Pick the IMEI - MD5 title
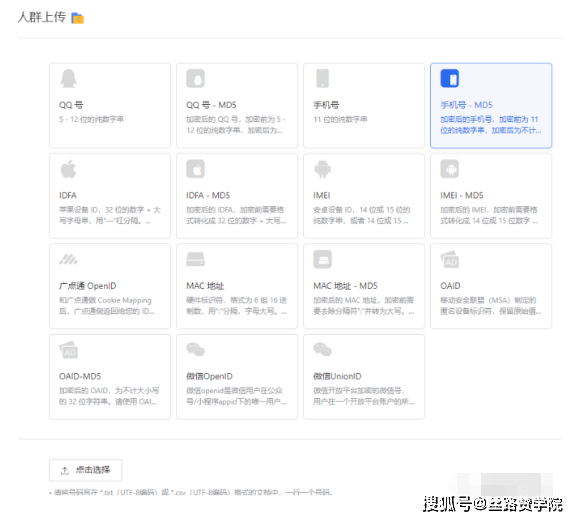 coord(462,195)
